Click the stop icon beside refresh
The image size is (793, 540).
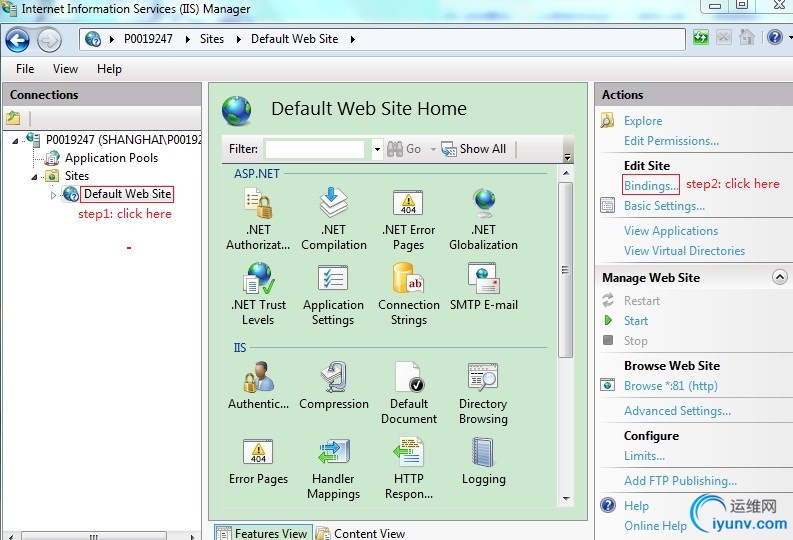724,37
